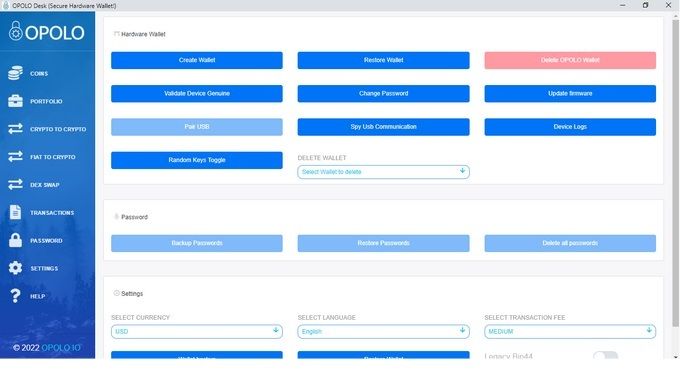Click the Random Keys Toggle button
The image size is (680, 382).
click(197, 160)
